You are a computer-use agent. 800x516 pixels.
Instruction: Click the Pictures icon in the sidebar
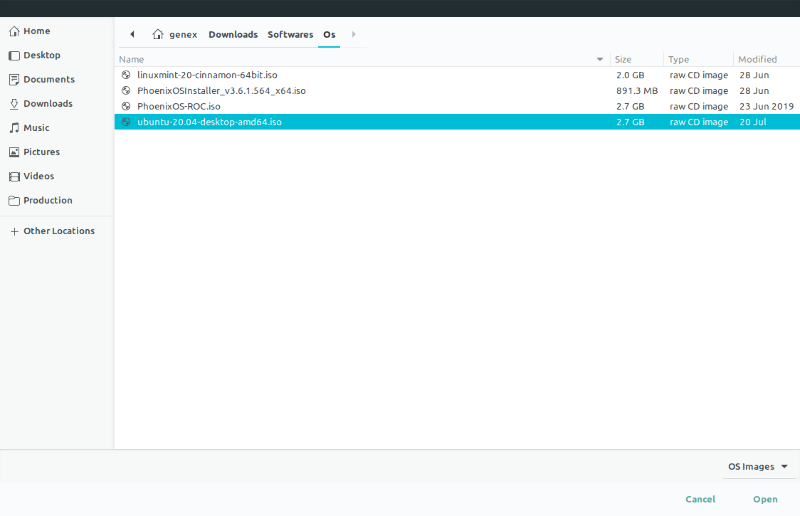click(x=14, y=152)
